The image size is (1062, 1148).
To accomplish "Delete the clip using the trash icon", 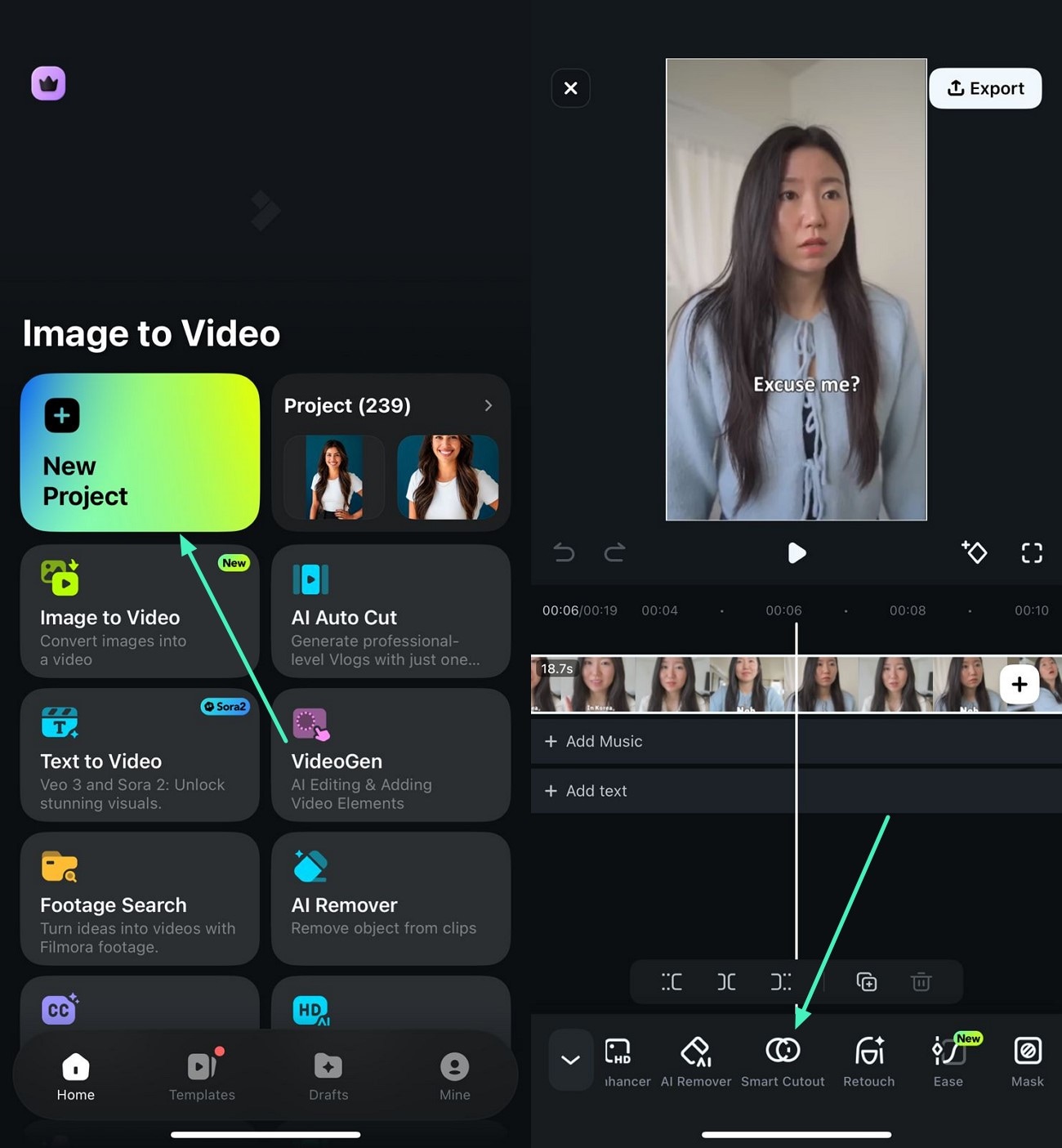I will coord(921,981).
